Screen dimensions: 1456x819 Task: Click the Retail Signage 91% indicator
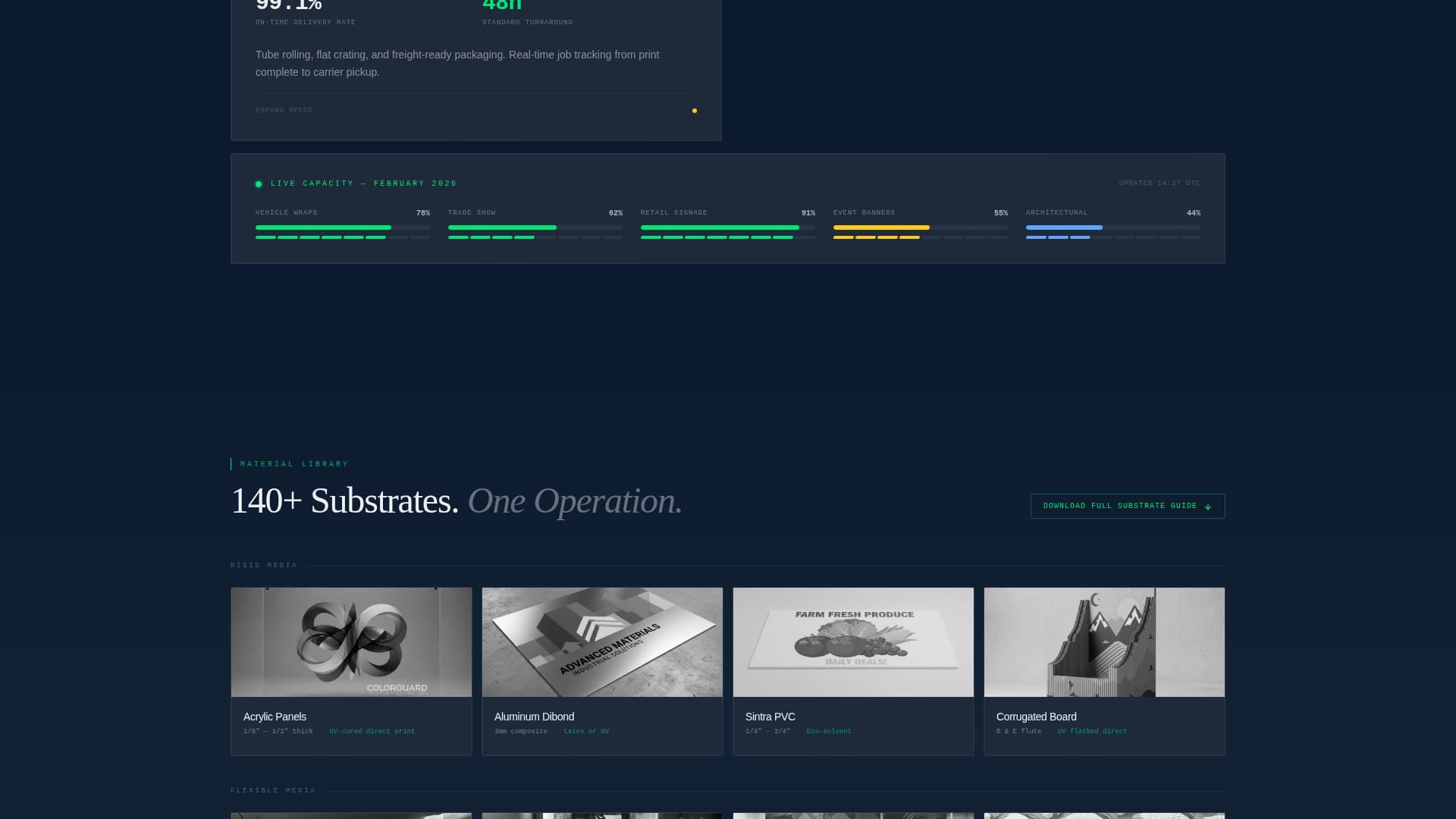pos(809,213)
